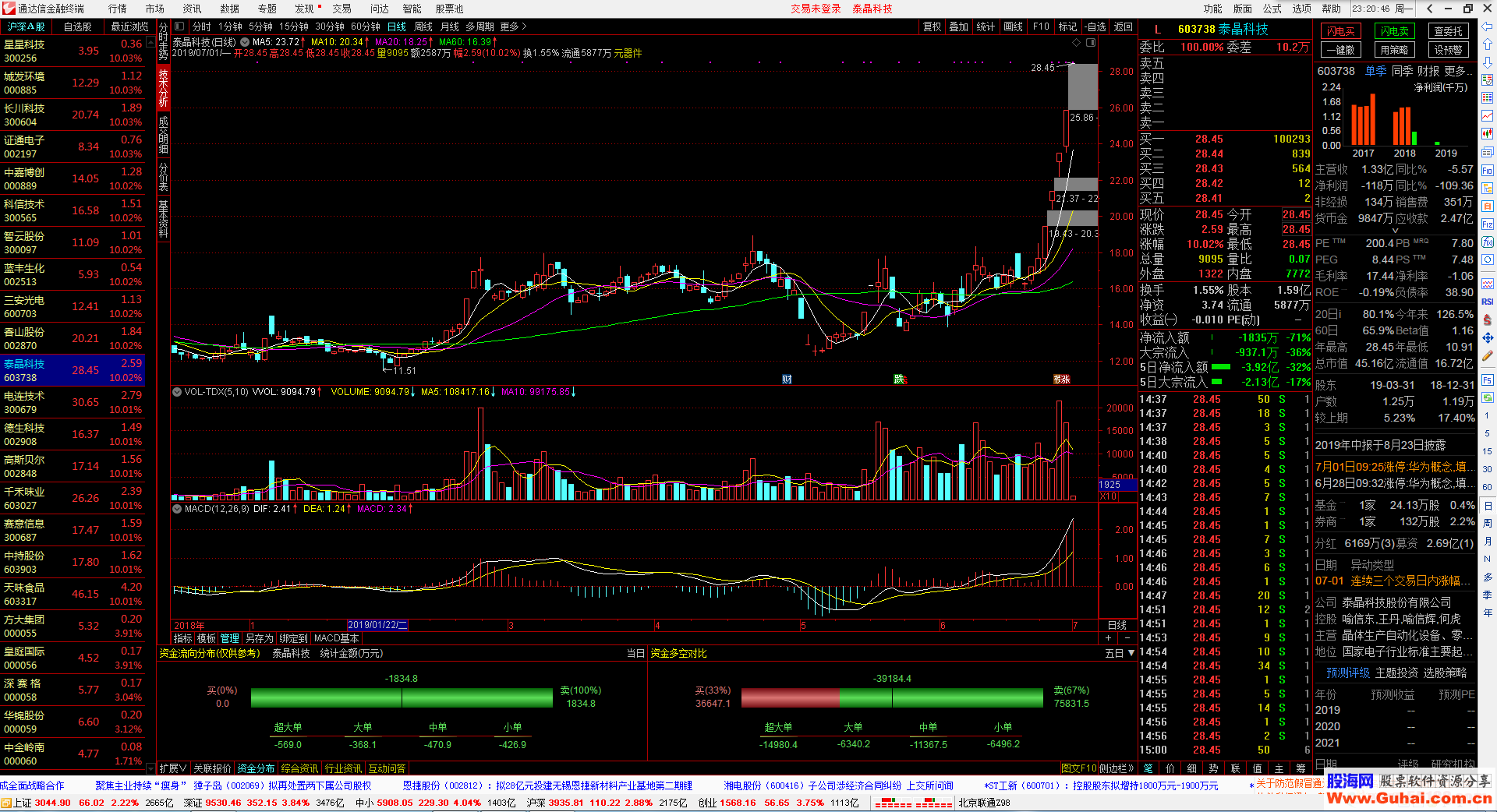Click the blue down-arrow icon in right sidebar
This screenshot has width=1497, height=812.
coord(1488,62)
